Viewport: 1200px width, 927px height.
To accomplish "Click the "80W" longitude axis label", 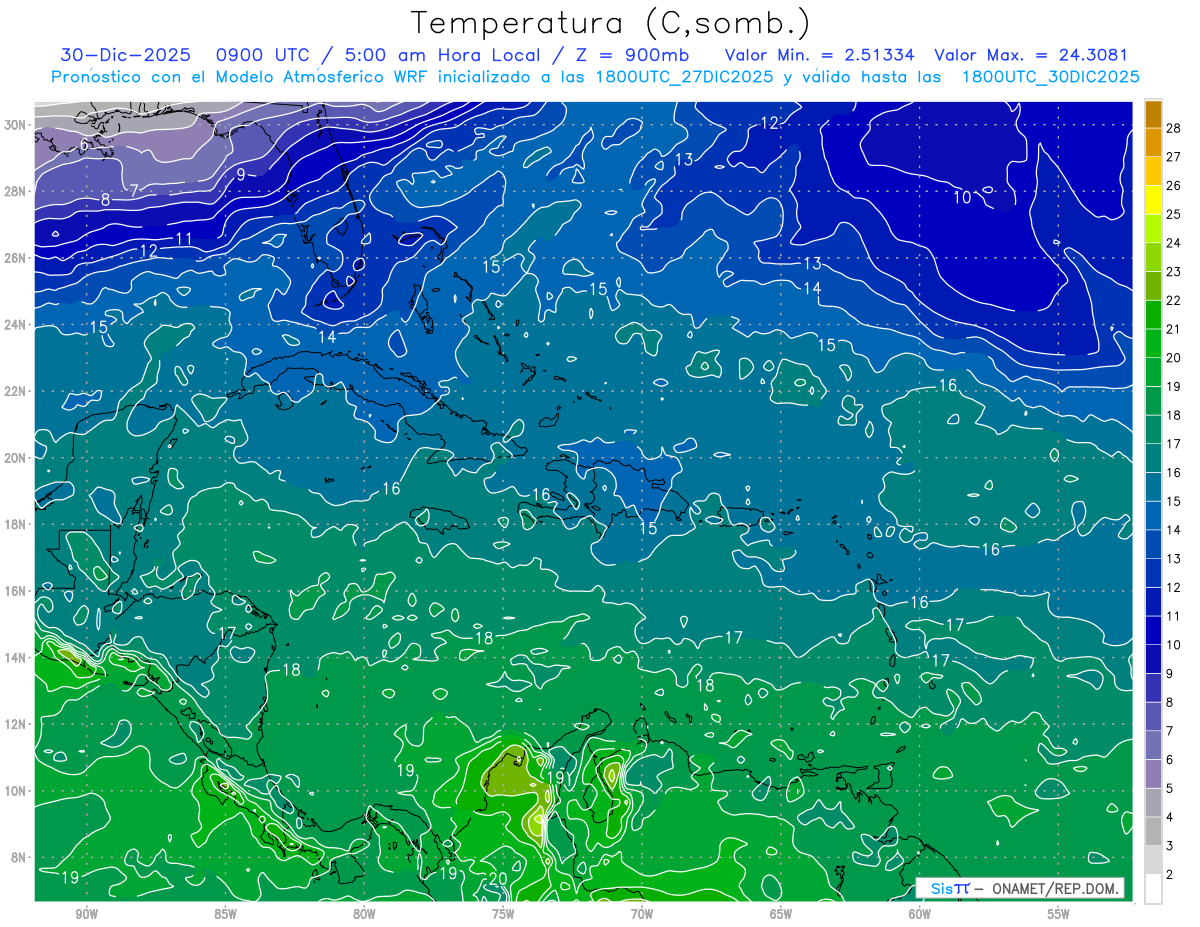I will pyautogui.click(x=364, y=914).
